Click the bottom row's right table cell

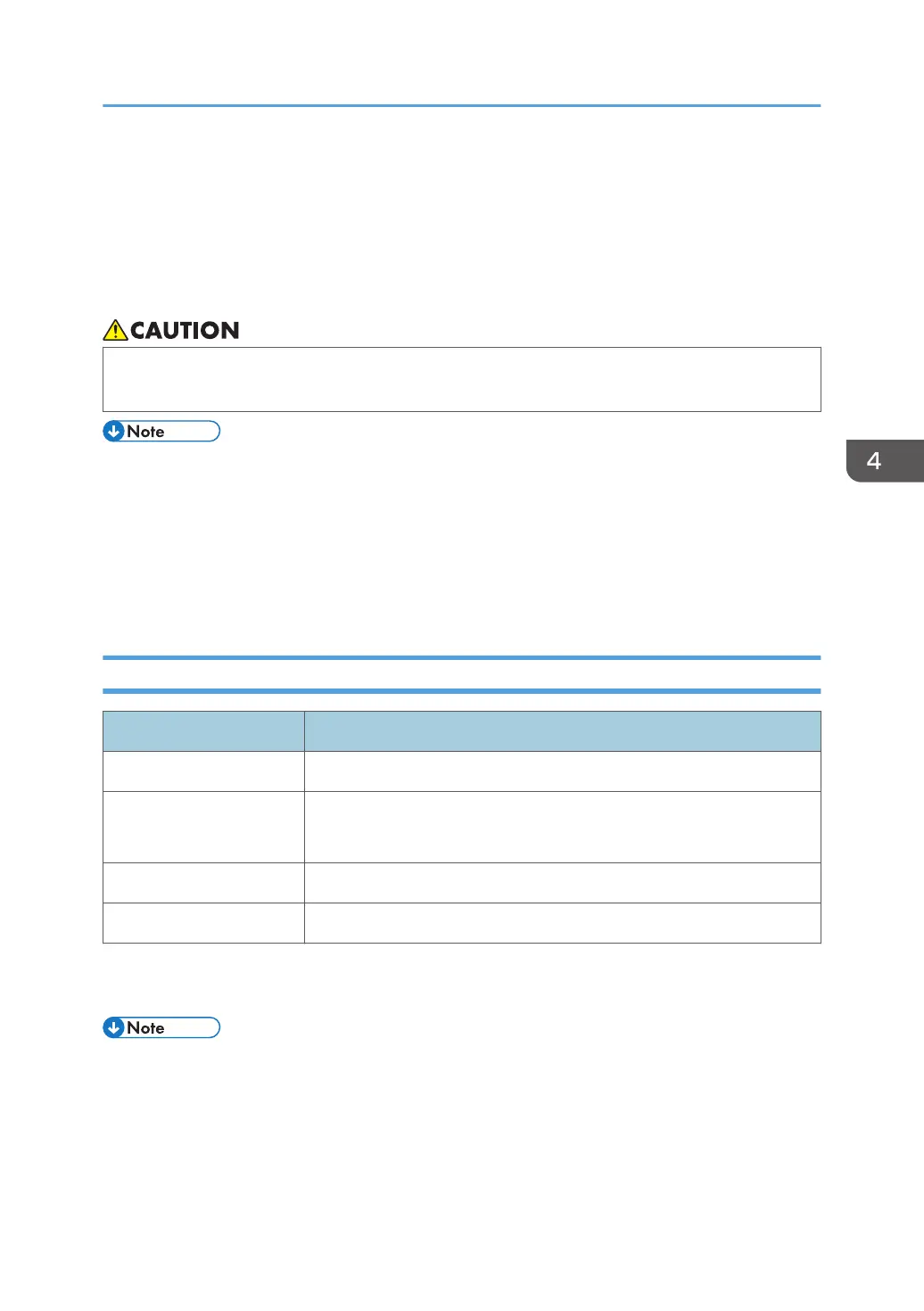[x=562, y=923]
